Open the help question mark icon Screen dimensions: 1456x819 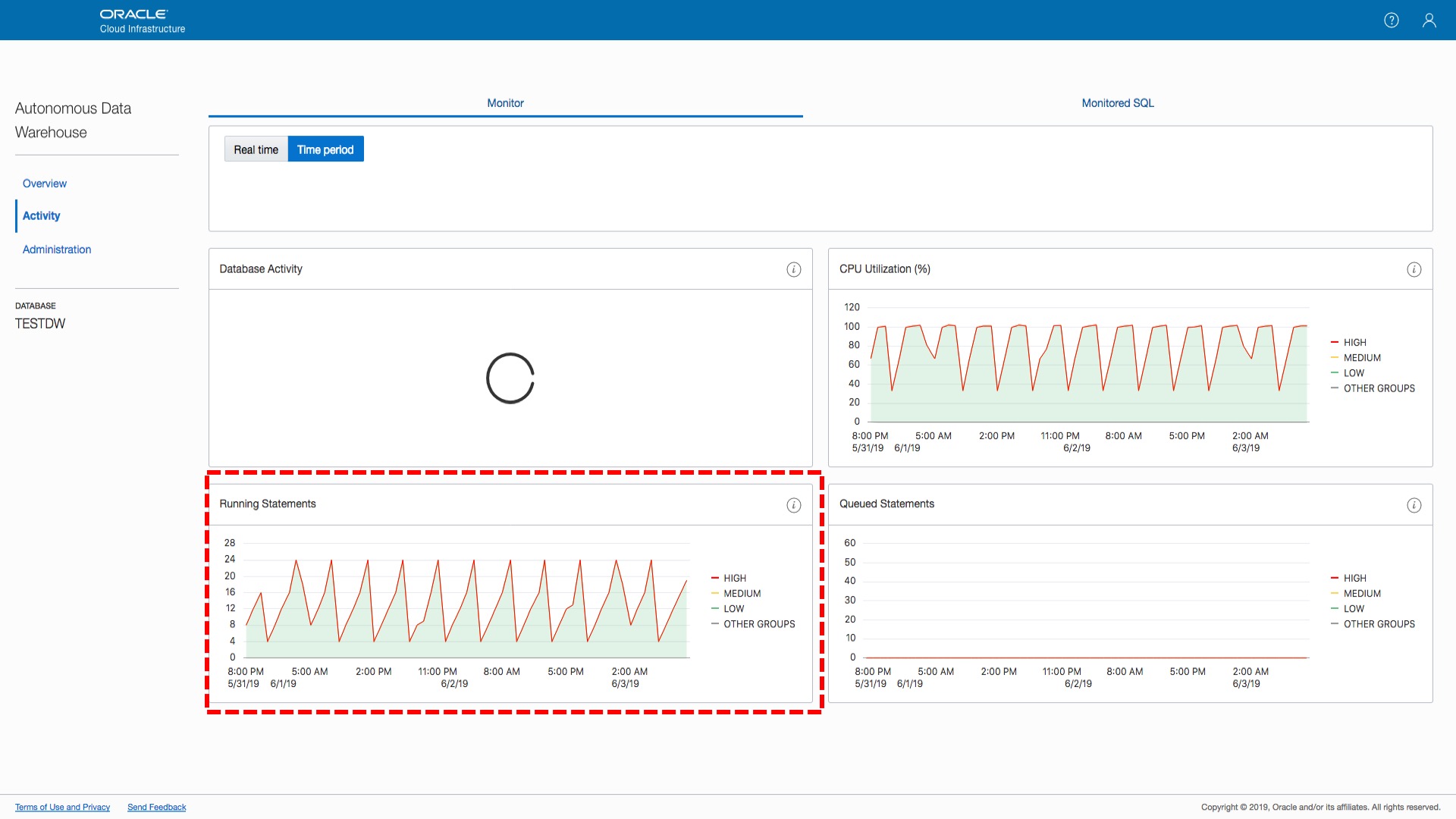tap(1391, 20)
